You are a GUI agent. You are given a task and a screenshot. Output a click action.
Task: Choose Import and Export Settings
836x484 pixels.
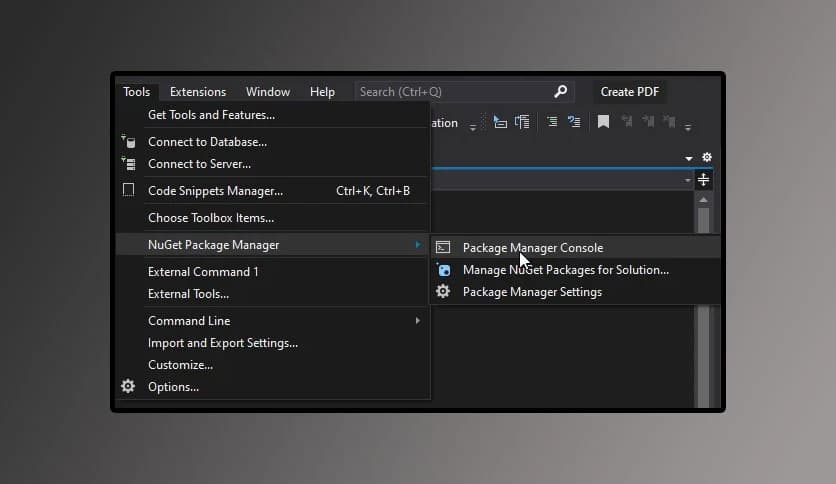223,343
